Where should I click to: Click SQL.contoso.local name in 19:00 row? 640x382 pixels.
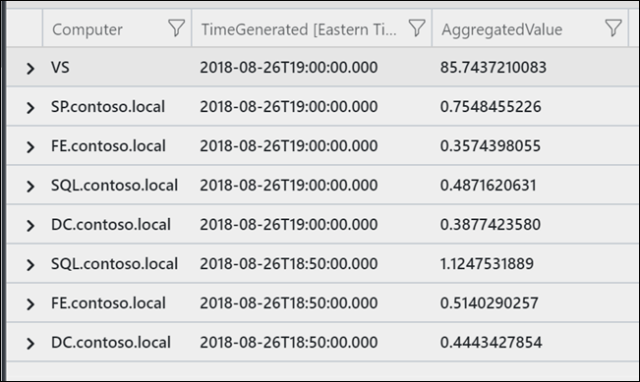114,185
